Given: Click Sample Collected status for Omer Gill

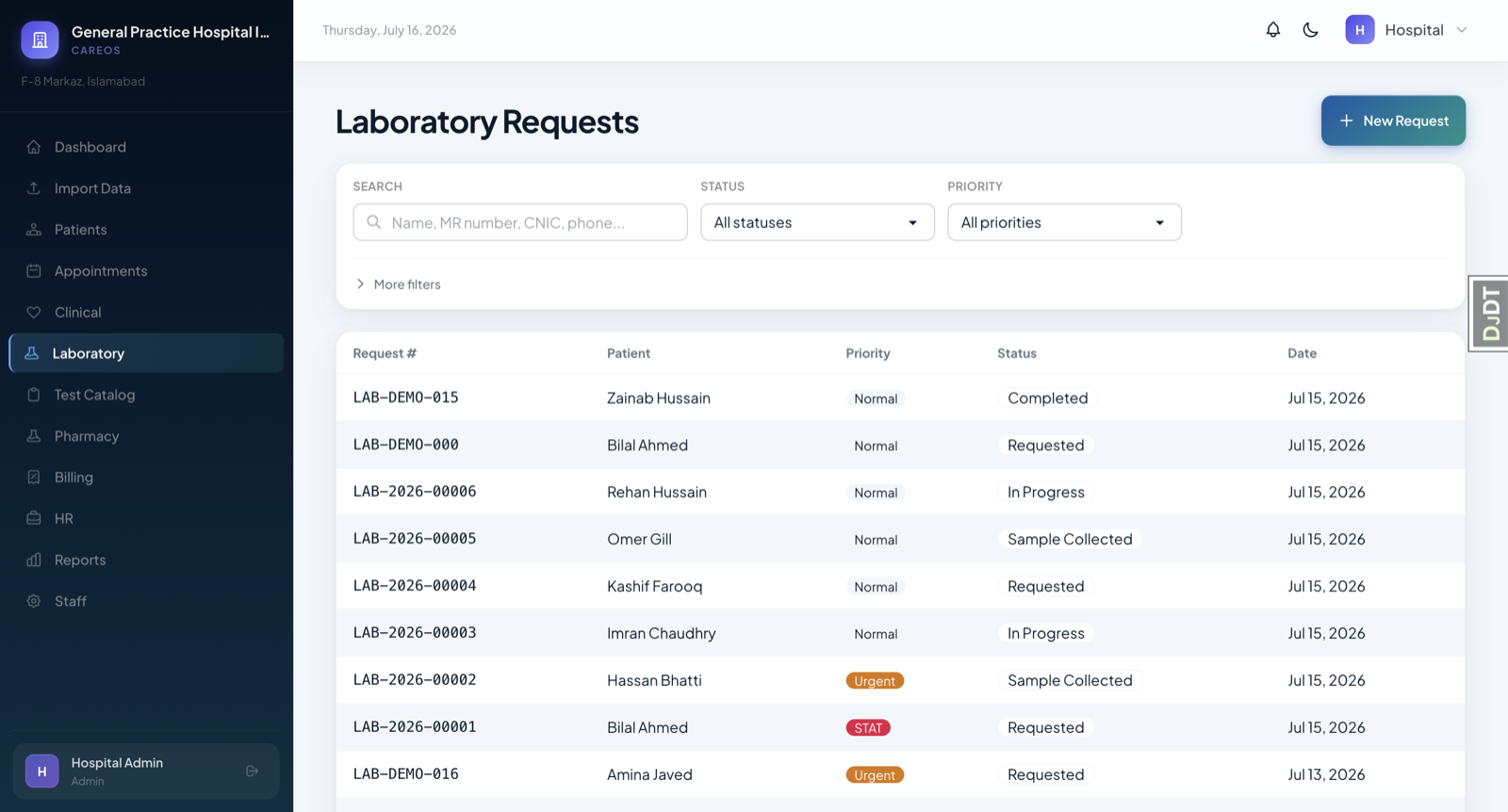Looking at the screenshot, I should [x=1070, y=540].
